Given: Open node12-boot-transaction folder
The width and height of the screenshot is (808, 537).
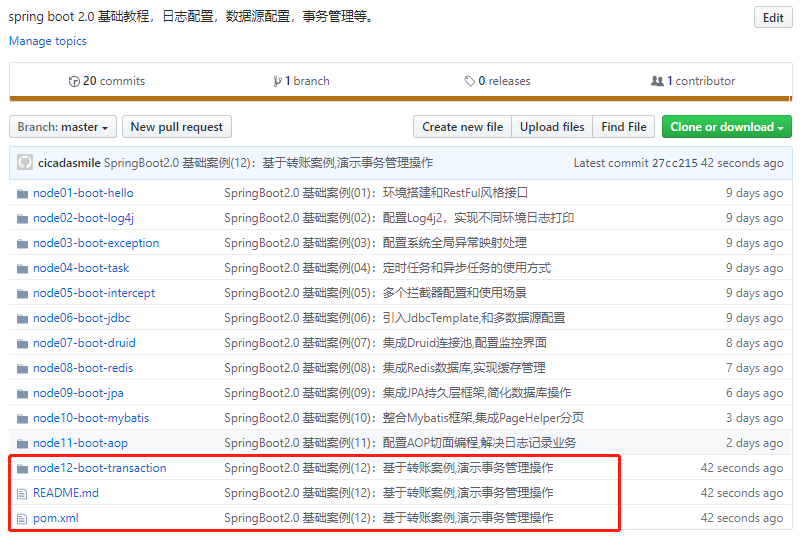Looking at the screenshot, I should click(x=99, y=468).
